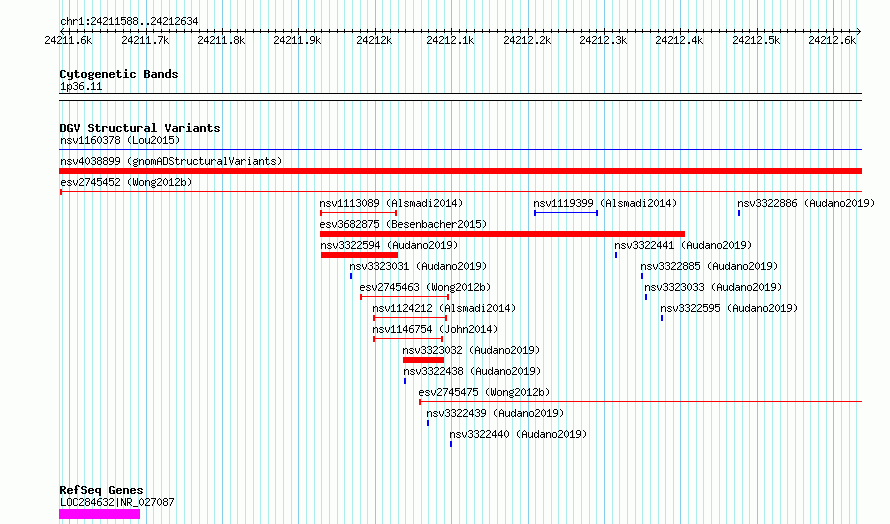Click the red bar under nsv3322594
This screenshot has width=890, height=524.
[x=359, y=255]
